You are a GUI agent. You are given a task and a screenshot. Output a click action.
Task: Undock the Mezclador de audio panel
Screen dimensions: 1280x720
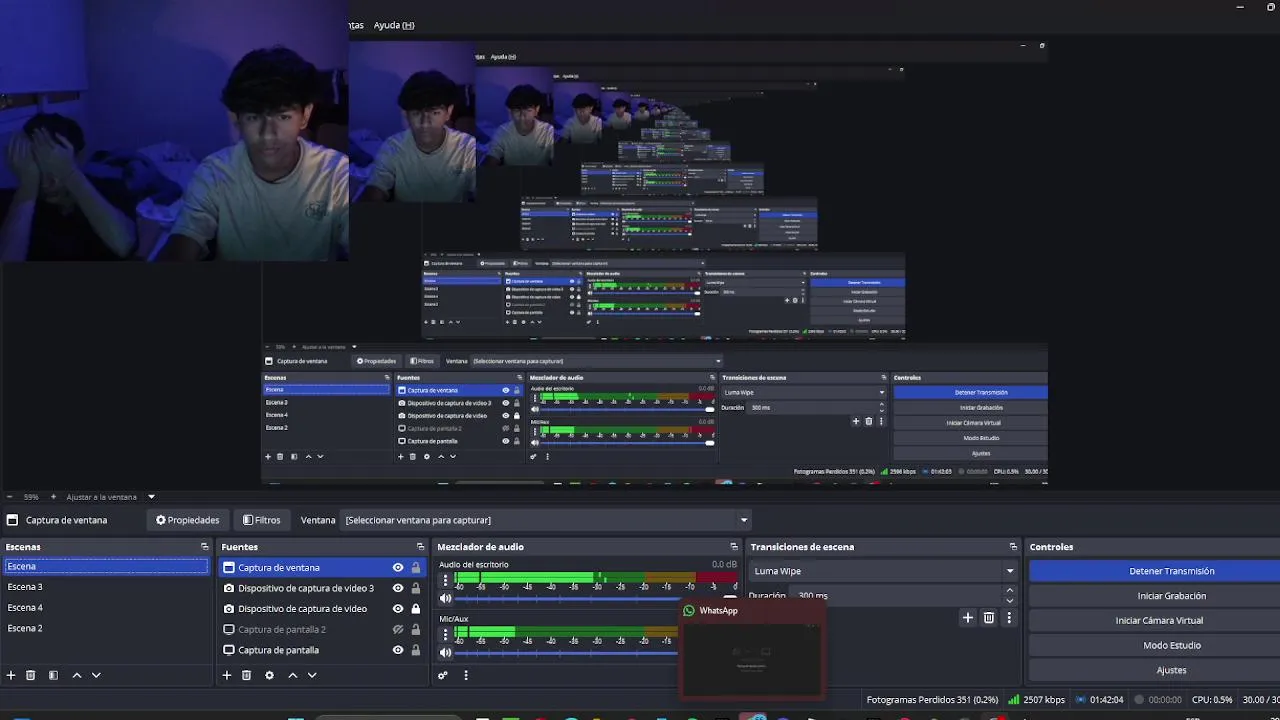click(734, 547)
